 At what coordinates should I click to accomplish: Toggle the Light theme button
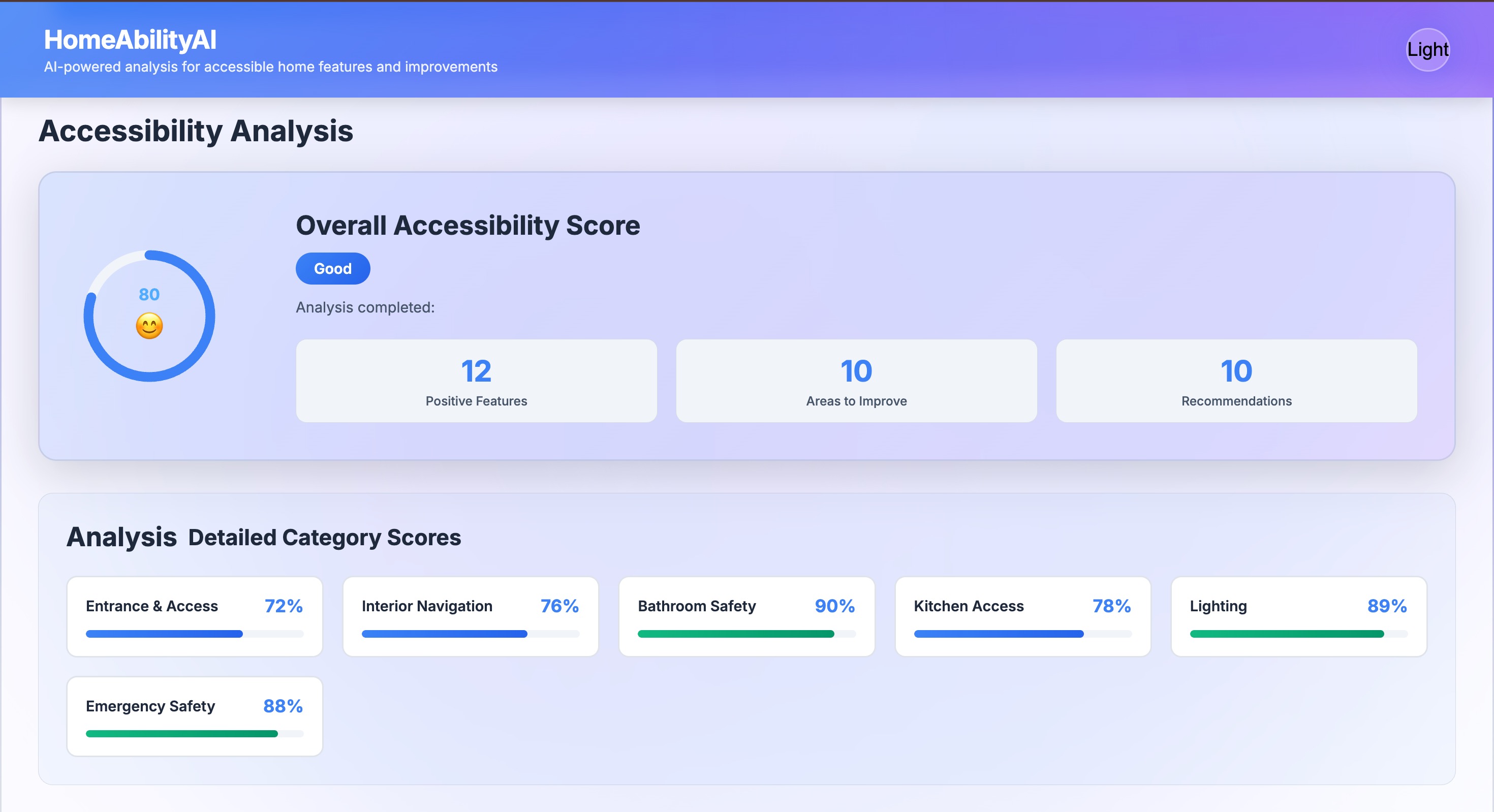coord(1427,50)
